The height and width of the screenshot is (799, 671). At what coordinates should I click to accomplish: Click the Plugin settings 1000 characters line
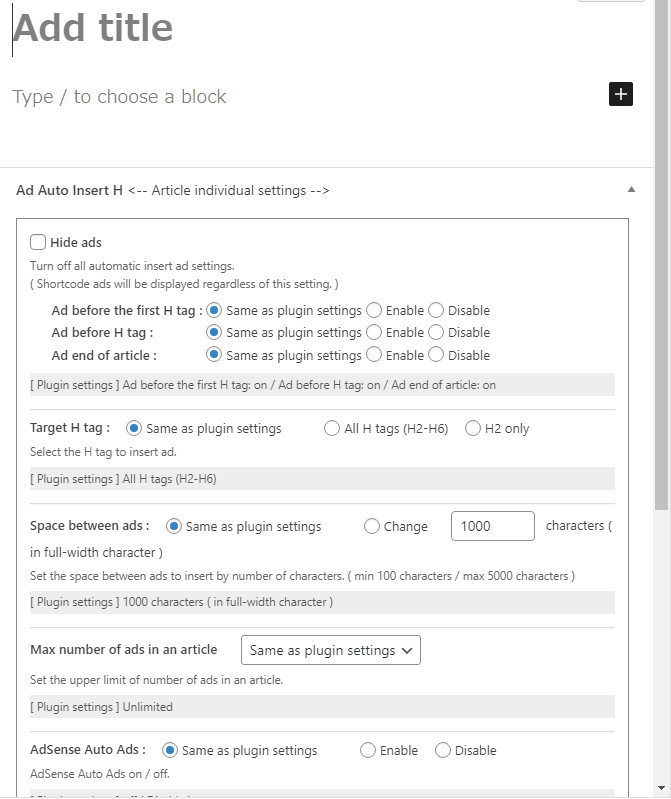322,602
